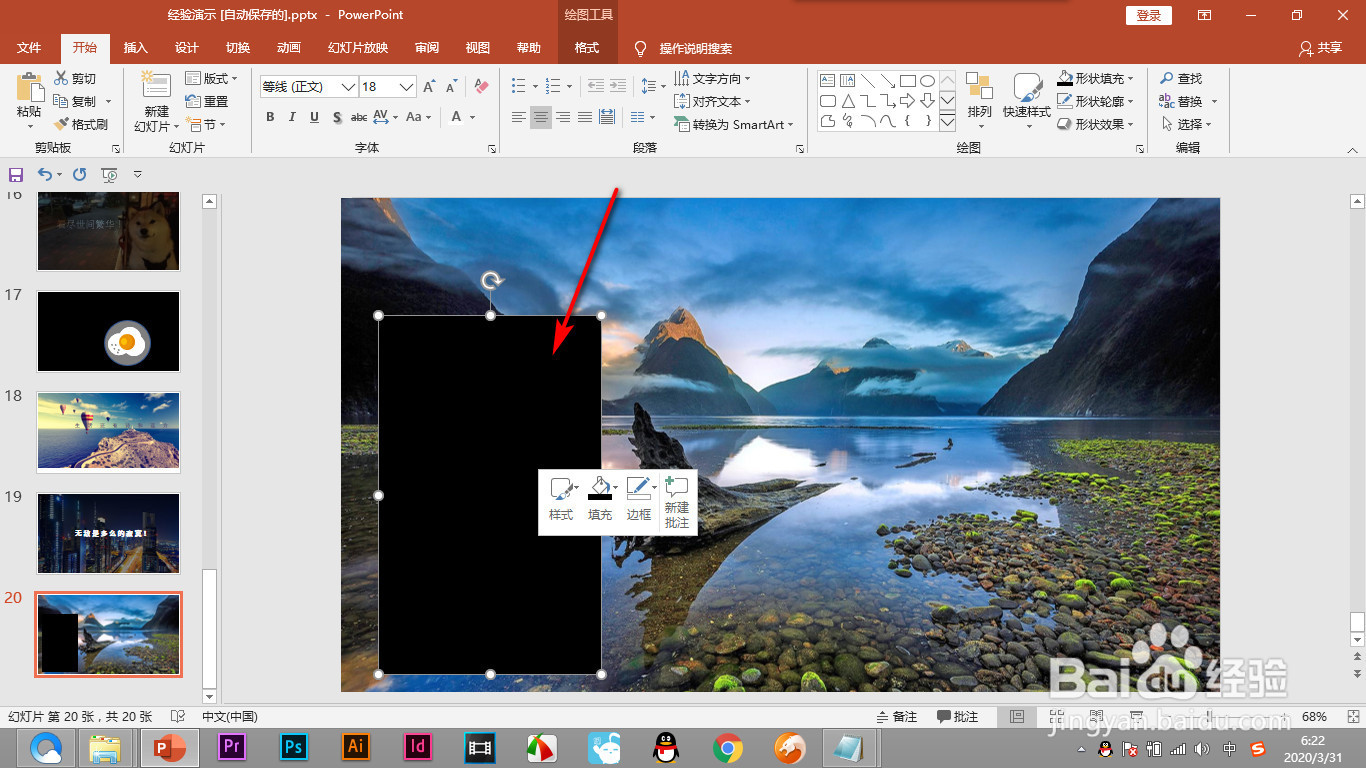Click the Replace button
Screen dimensions: 1366x768
tap(1188, 101)
